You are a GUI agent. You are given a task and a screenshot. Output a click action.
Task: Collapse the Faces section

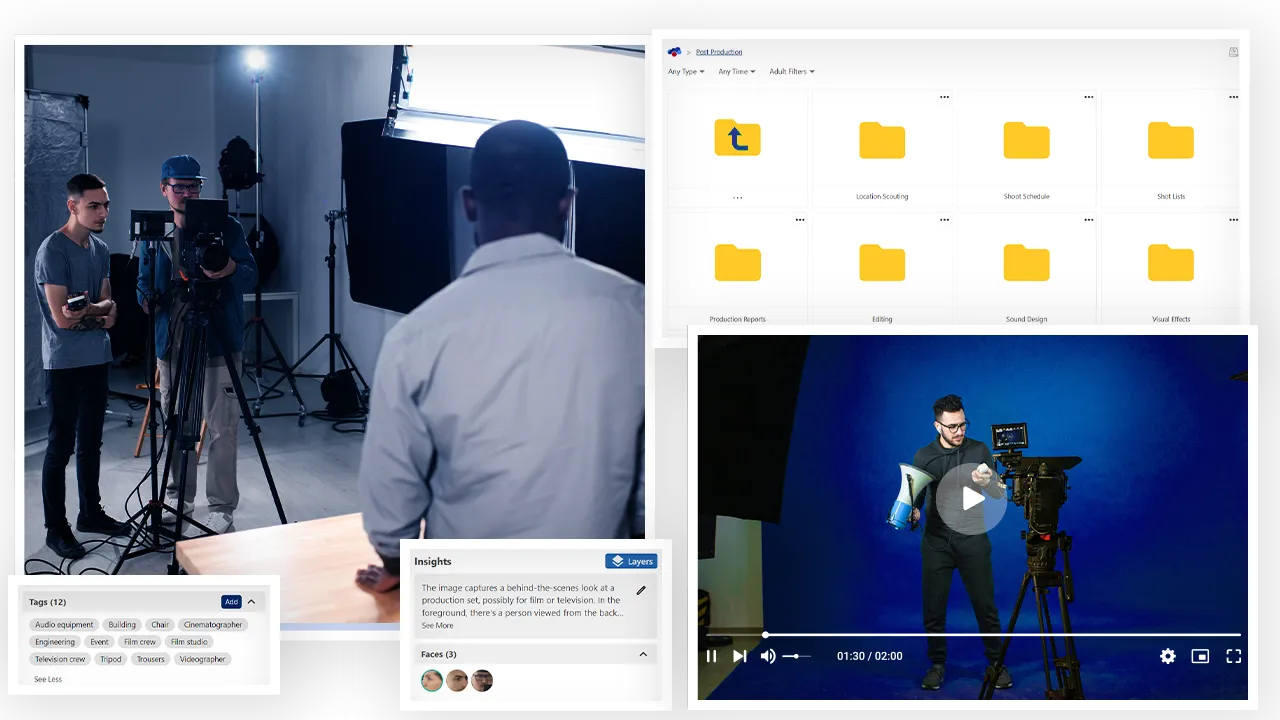(643, 653)
